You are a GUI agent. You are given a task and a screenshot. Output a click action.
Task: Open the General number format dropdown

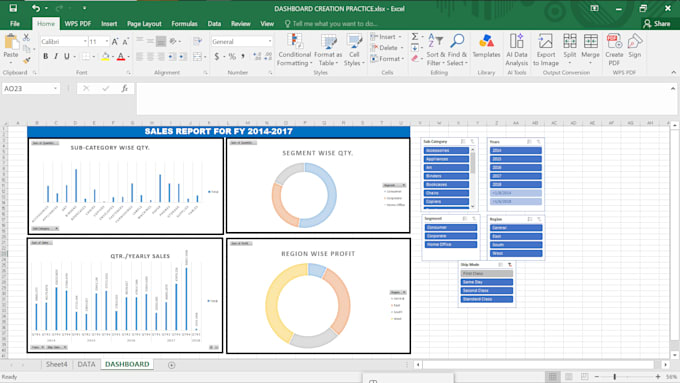tap(270, 42)
